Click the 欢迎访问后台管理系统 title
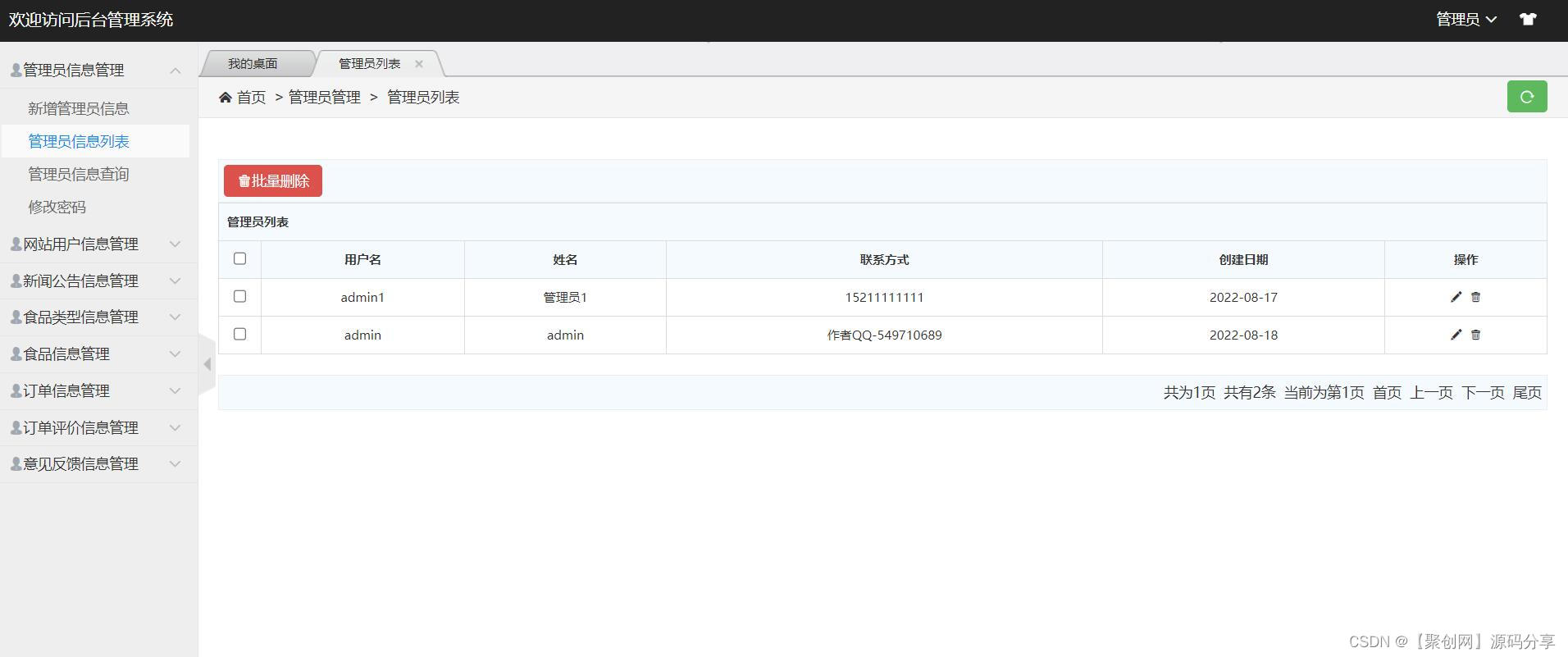This screenshot has height=657, width=1568. 91,20
